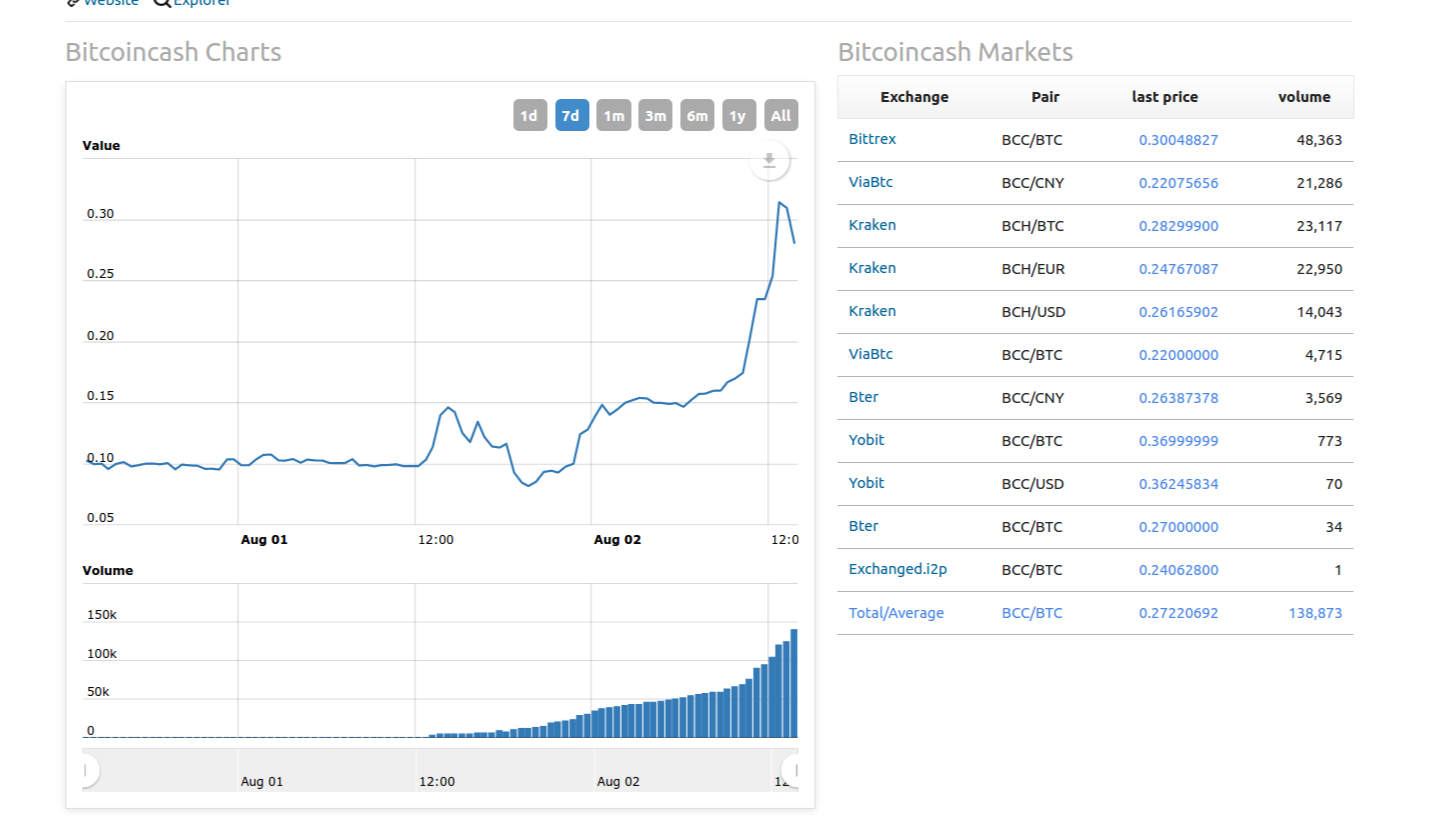The width and height of the screenshot is (1447, 838).
Task: Click the price peak on value chart
Action: [x=780, y=202]
